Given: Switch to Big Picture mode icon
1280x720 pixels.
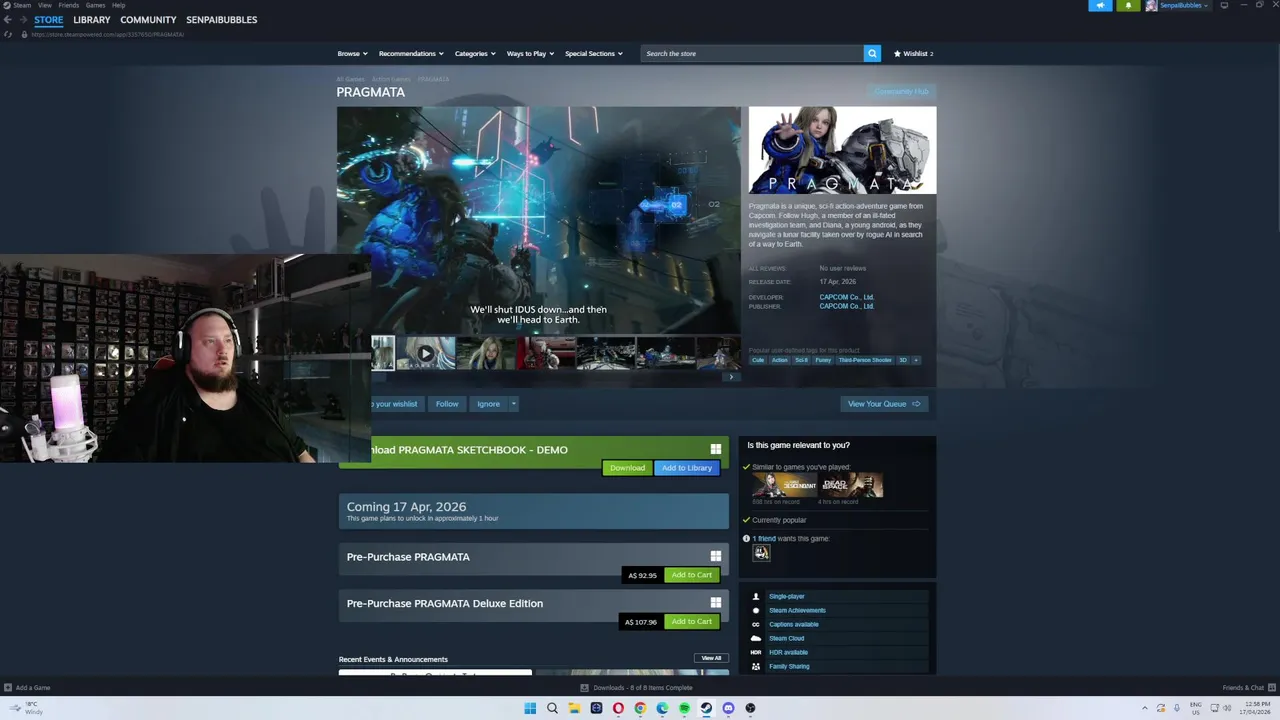Looking at the screenshot, I should click(1224, 5).
